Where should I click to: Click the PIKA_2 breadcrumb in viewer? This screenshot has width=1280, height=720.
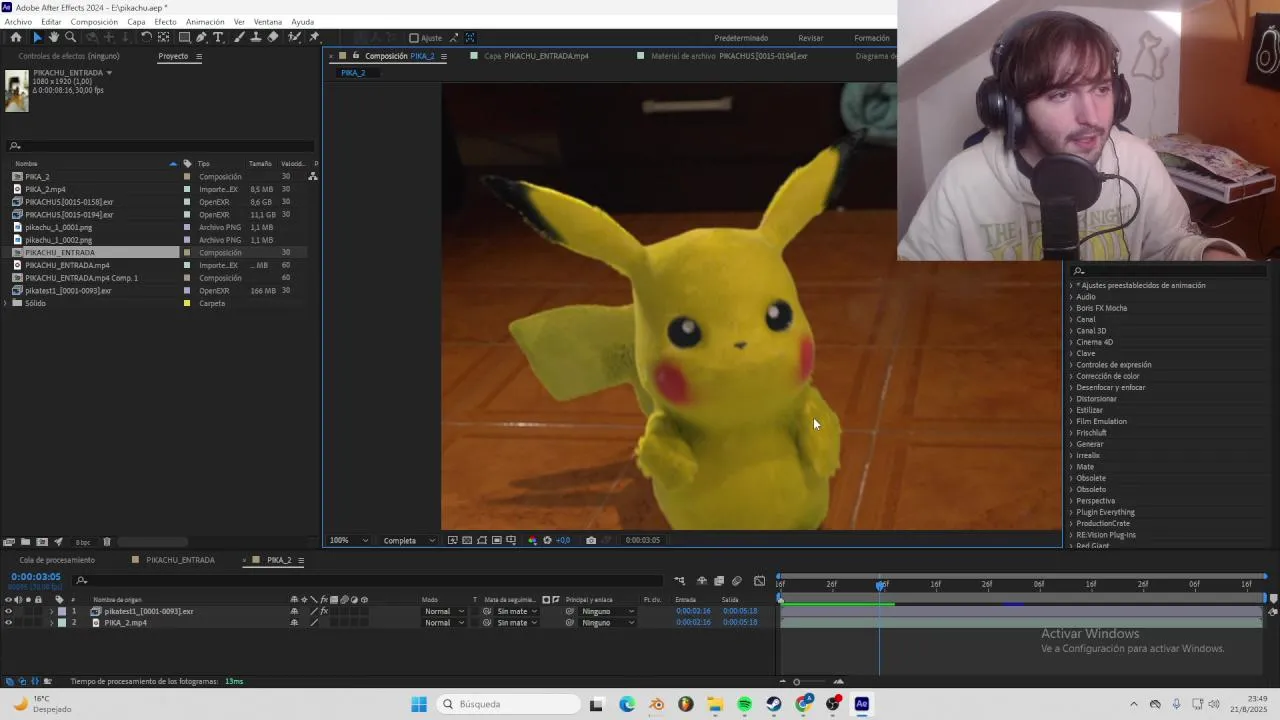(353, 73)
